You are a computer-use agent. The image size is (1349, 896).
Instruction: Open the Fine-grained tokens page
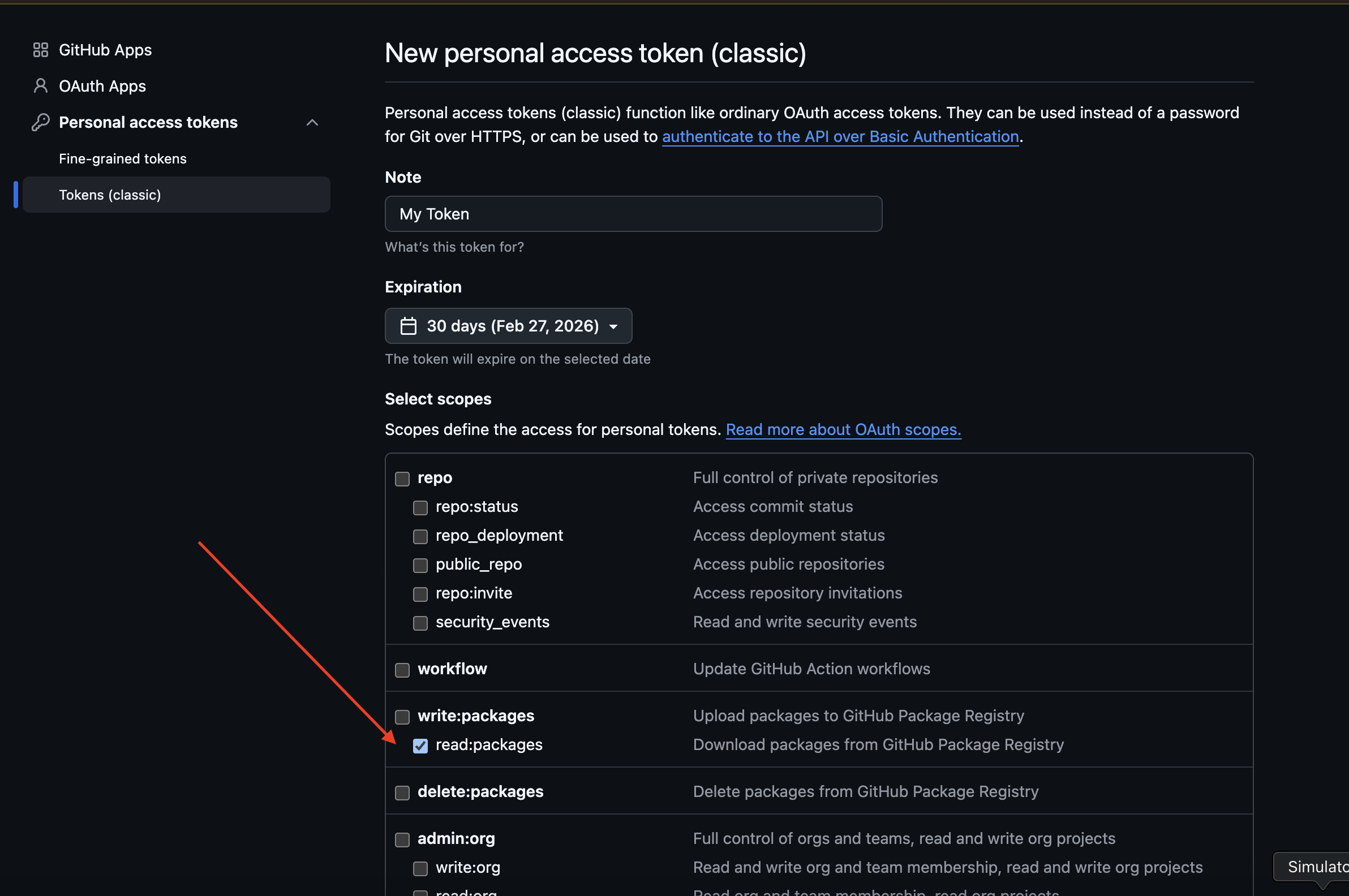[122, 158]
